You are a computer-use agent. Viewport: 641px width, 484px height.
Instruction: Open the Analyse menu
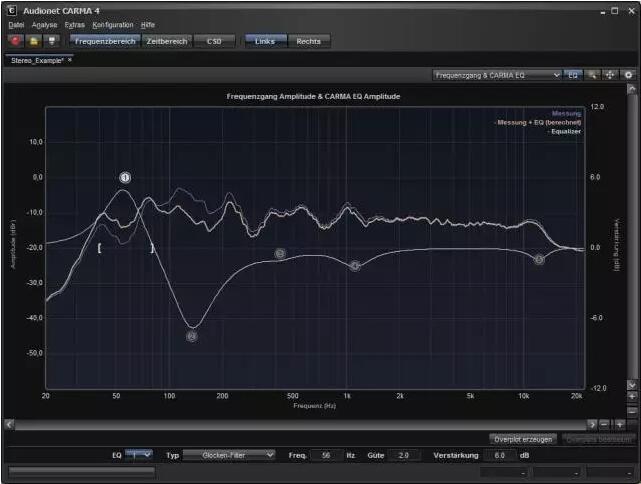click(44, 24)
